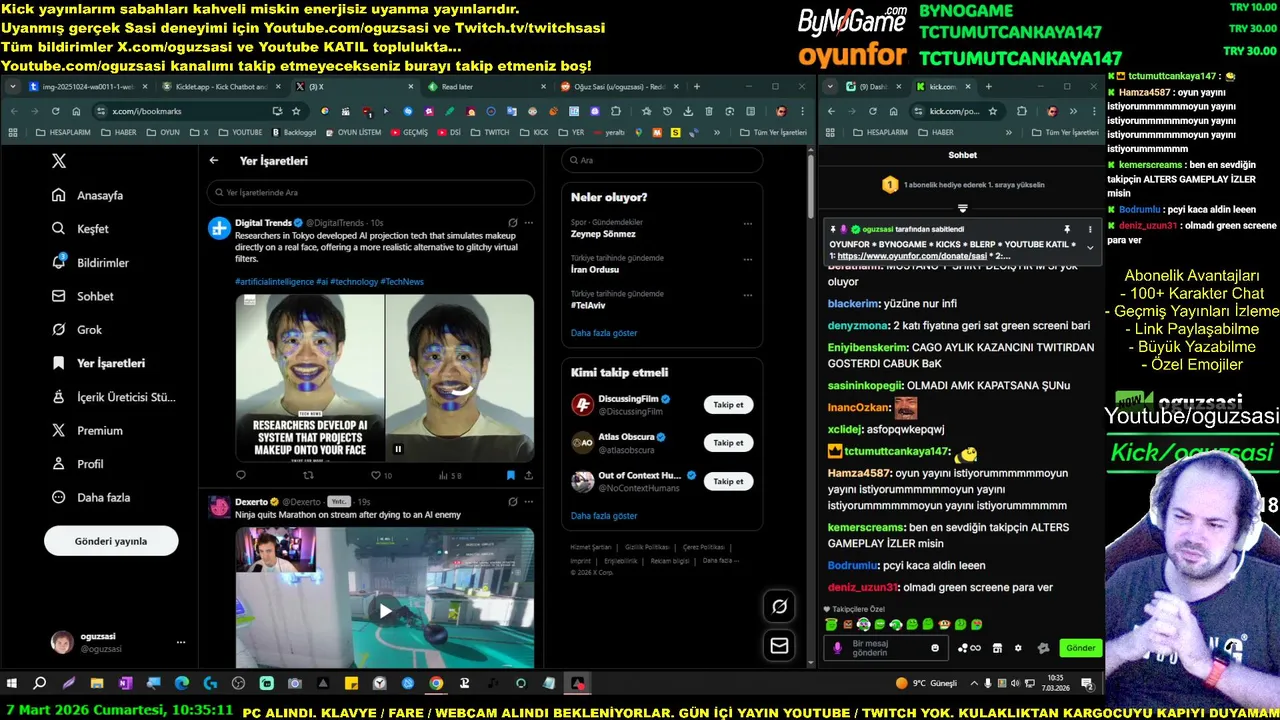Open the Kick chat shop icon

[997, 648]
